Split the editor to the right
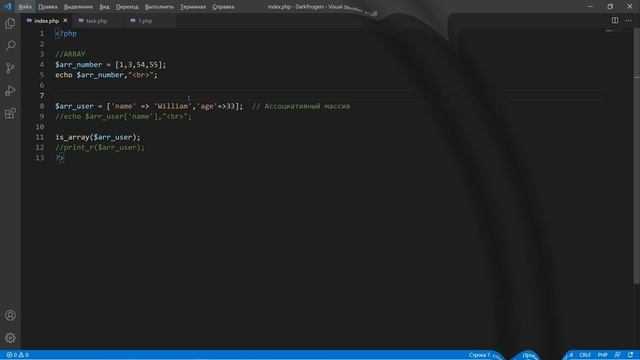The height and width of the screenshot is (360, 640). 615,20
